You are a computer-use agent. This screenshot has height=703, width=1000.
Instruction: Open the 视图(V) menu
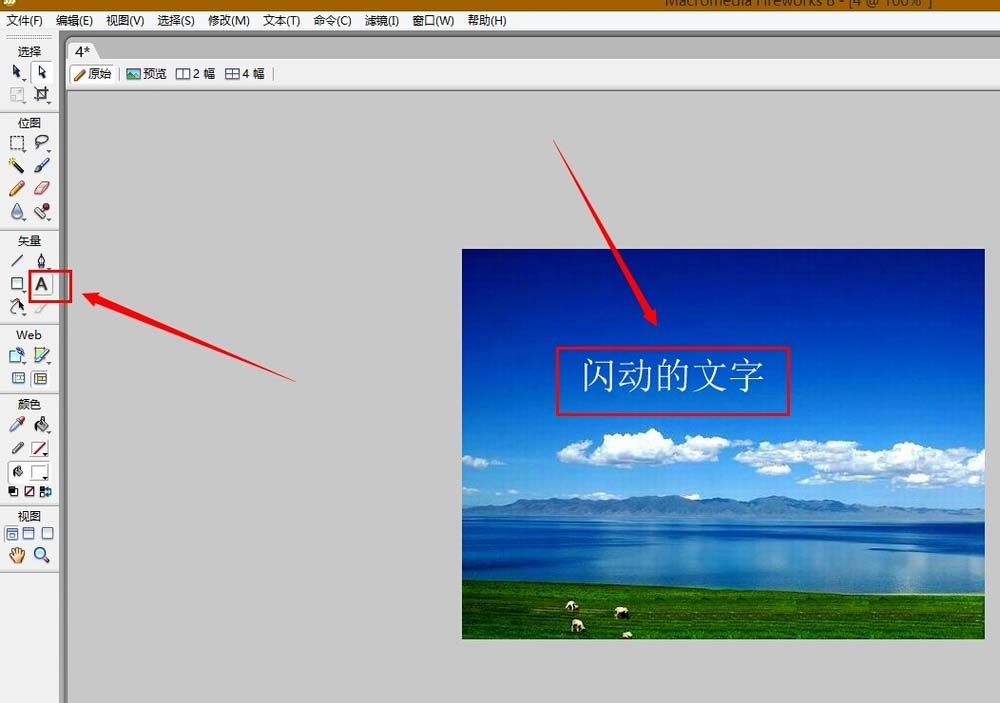coord(125,20)
